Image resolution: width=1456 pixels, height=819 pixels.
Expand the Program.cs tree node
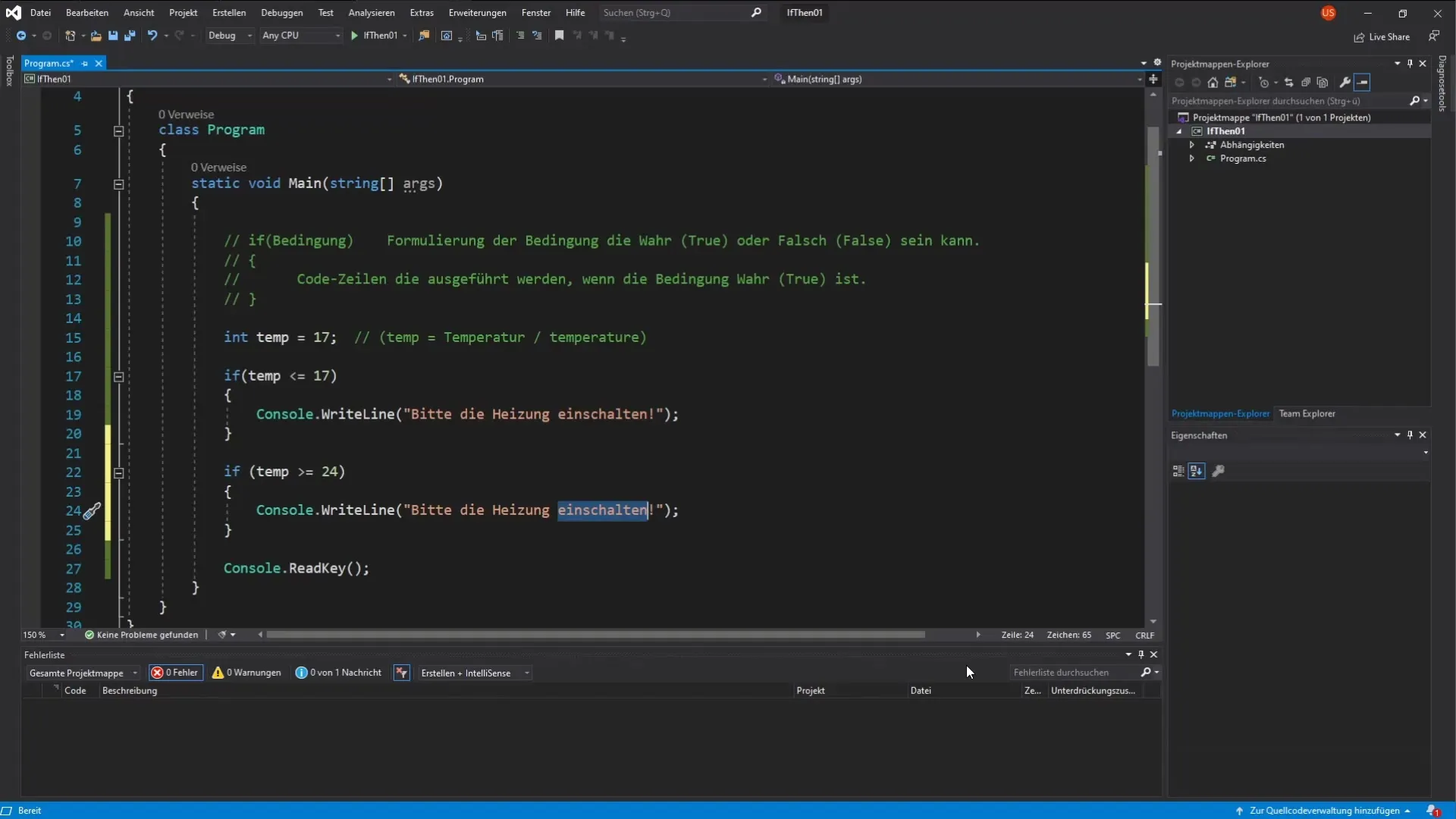[1192, 158]
